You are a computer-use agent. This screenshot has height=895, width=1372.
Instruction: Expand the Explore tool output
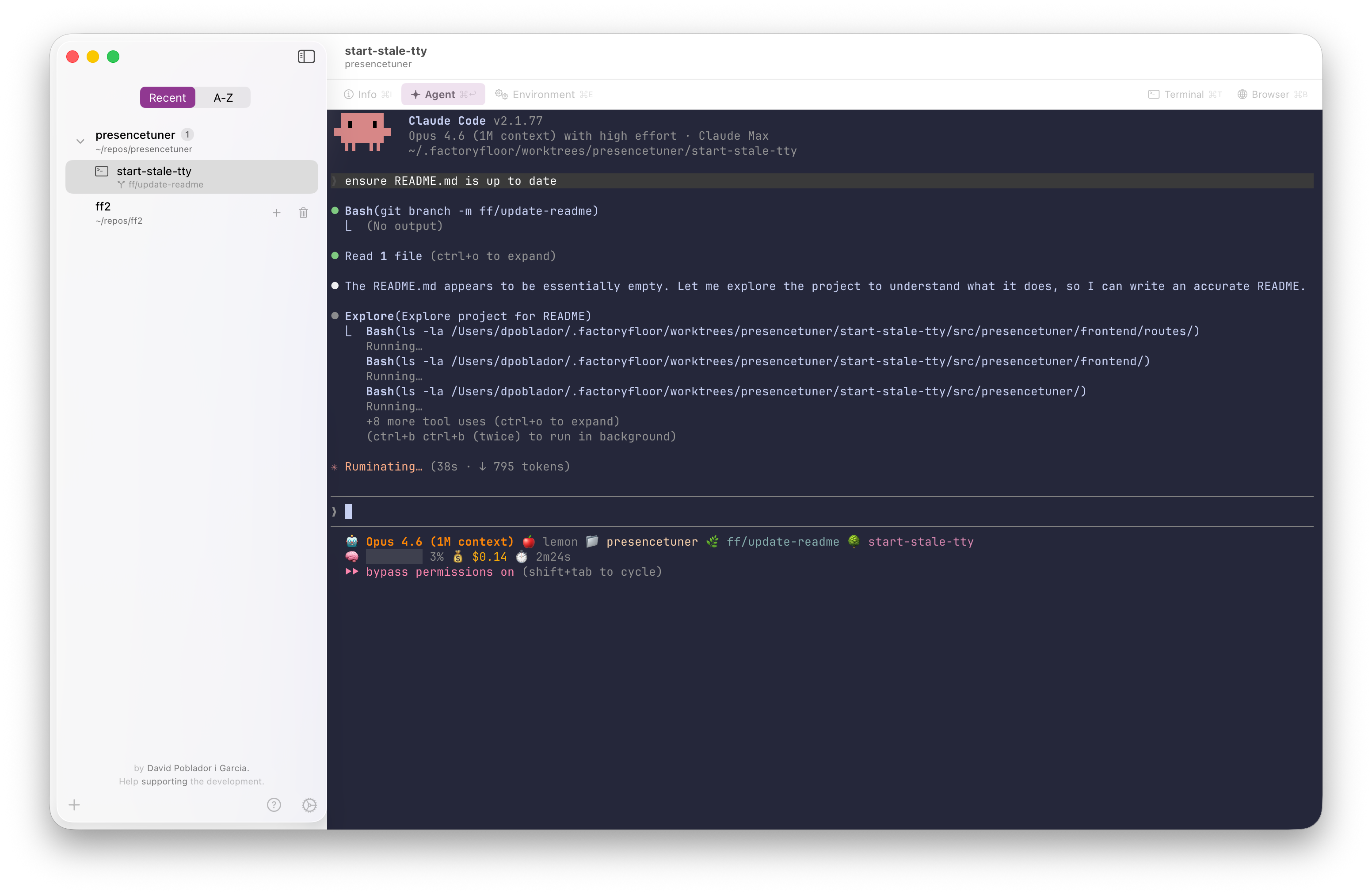(x=370, y=315)
